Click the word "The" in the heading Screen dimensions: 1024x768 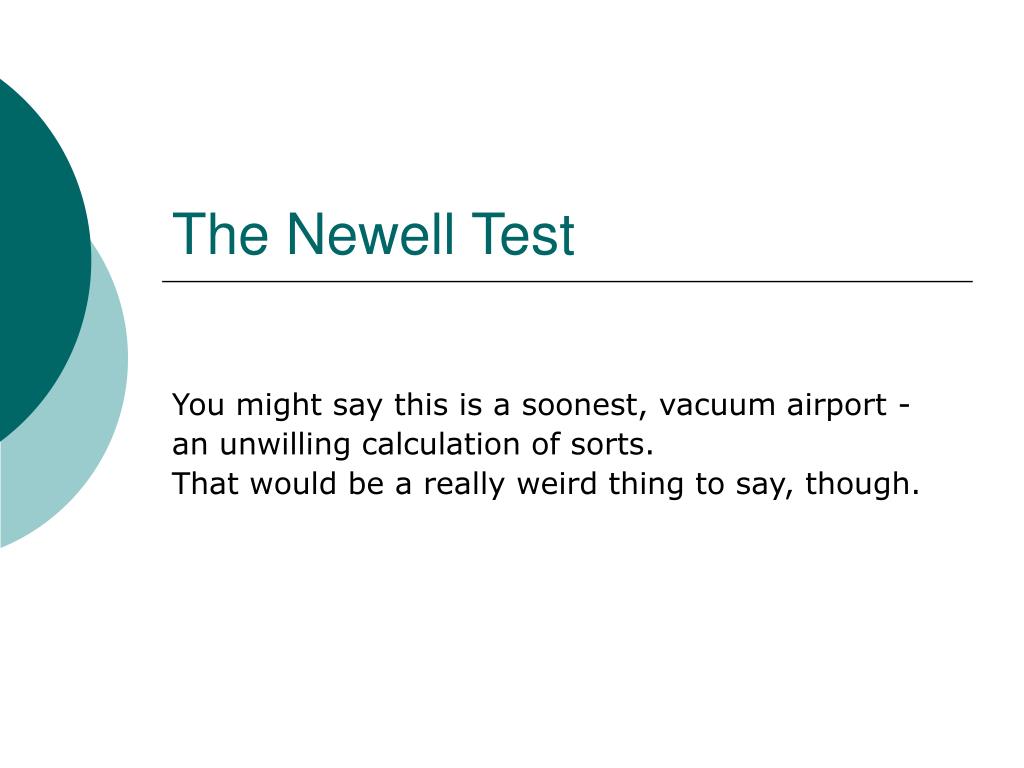220,234
